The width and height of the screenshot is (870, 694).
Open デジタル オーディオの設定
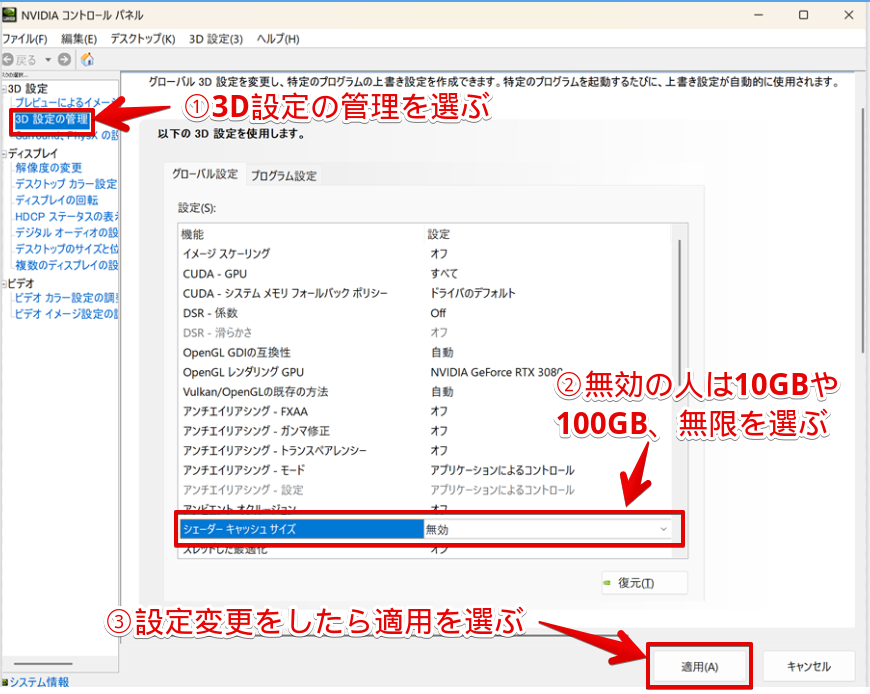(67, 232)
